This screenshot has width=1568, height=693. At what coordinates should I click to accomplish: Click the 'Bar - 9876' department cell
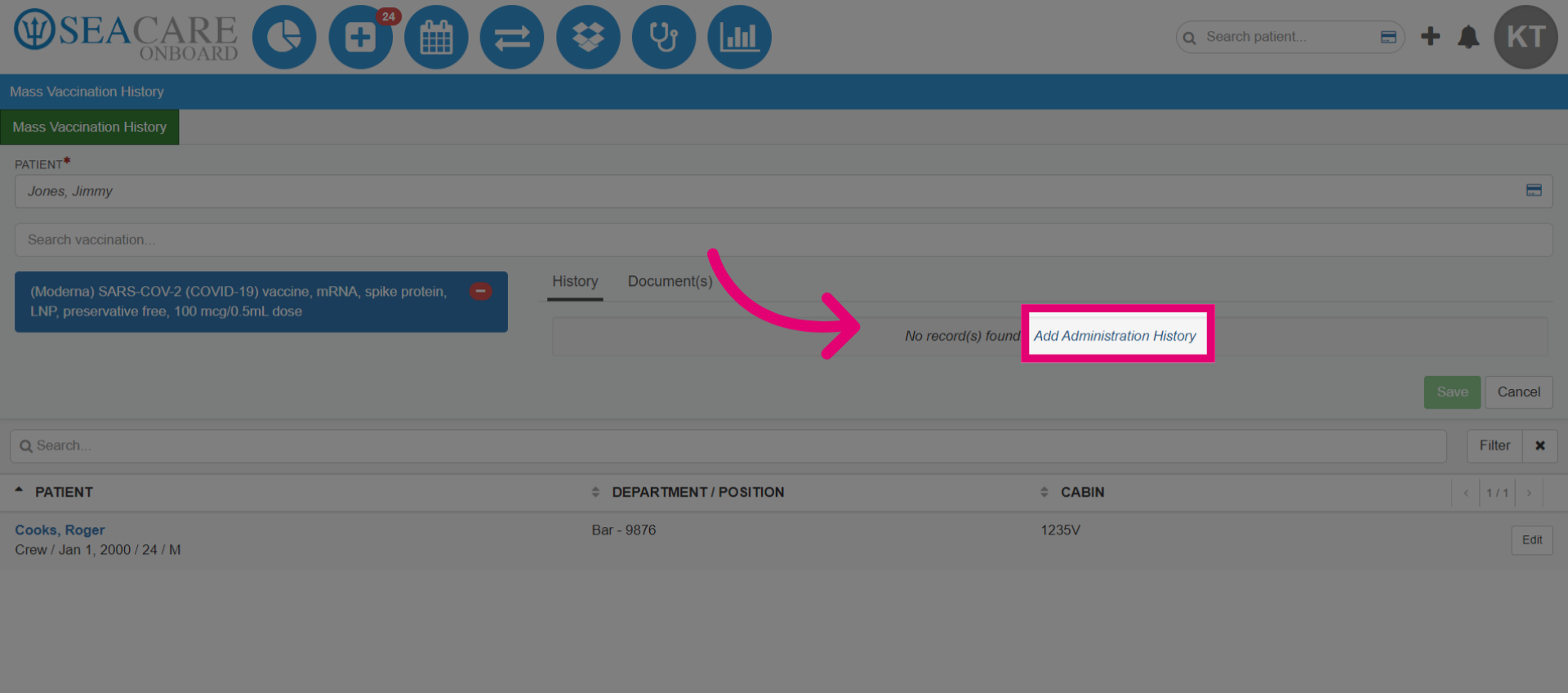pyautogui.click(x=624, y=530)
